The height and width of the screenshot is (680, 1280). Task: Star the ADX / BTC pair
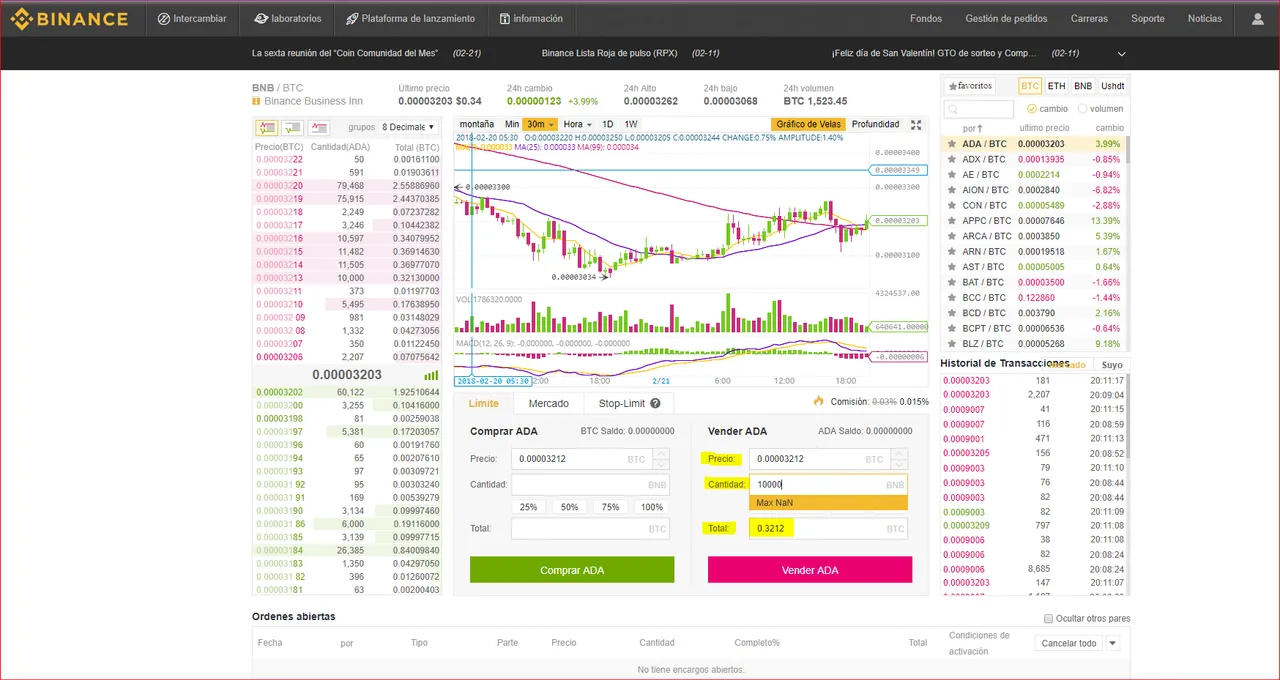pos(953,159)
